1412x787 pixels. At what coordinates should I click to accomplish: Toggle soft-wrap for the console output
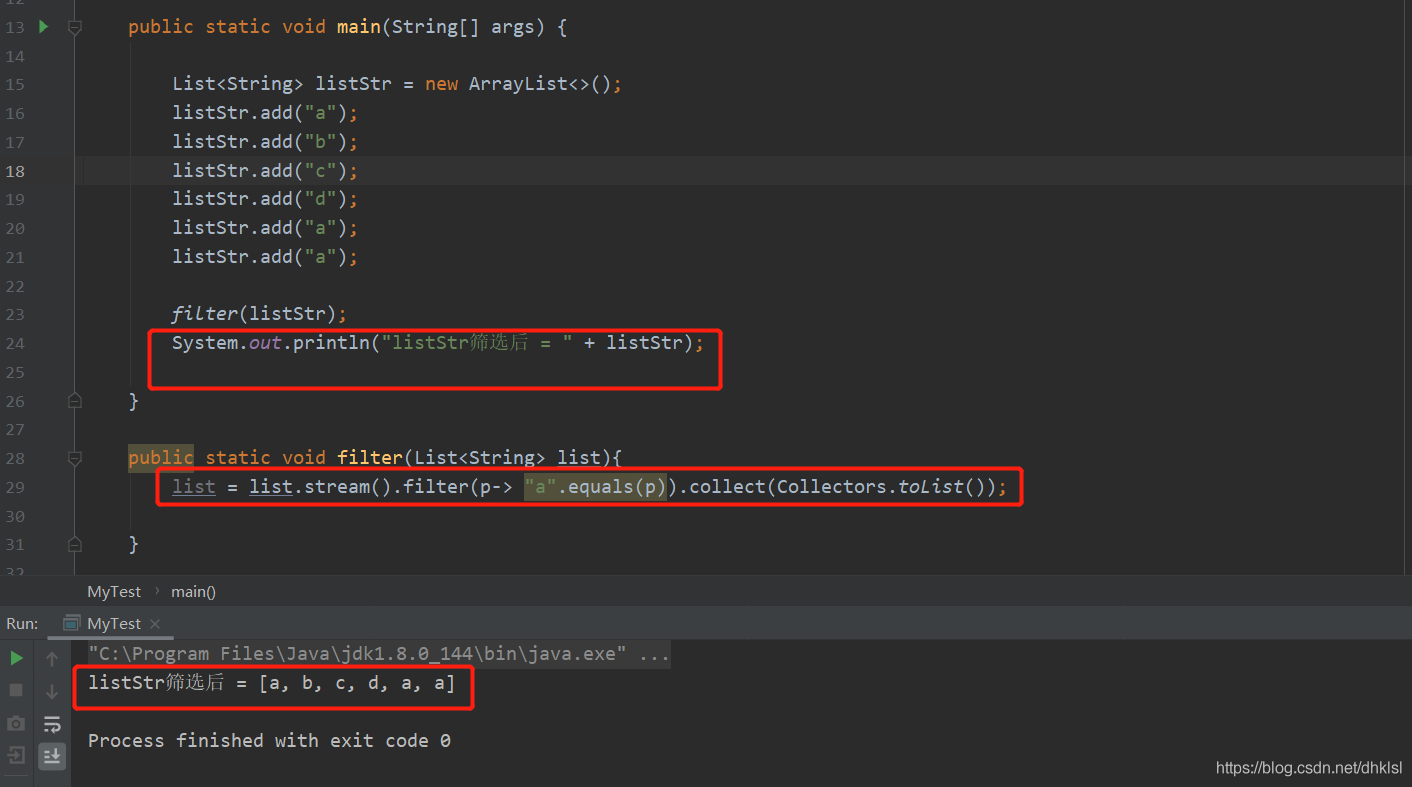(52, 724)
